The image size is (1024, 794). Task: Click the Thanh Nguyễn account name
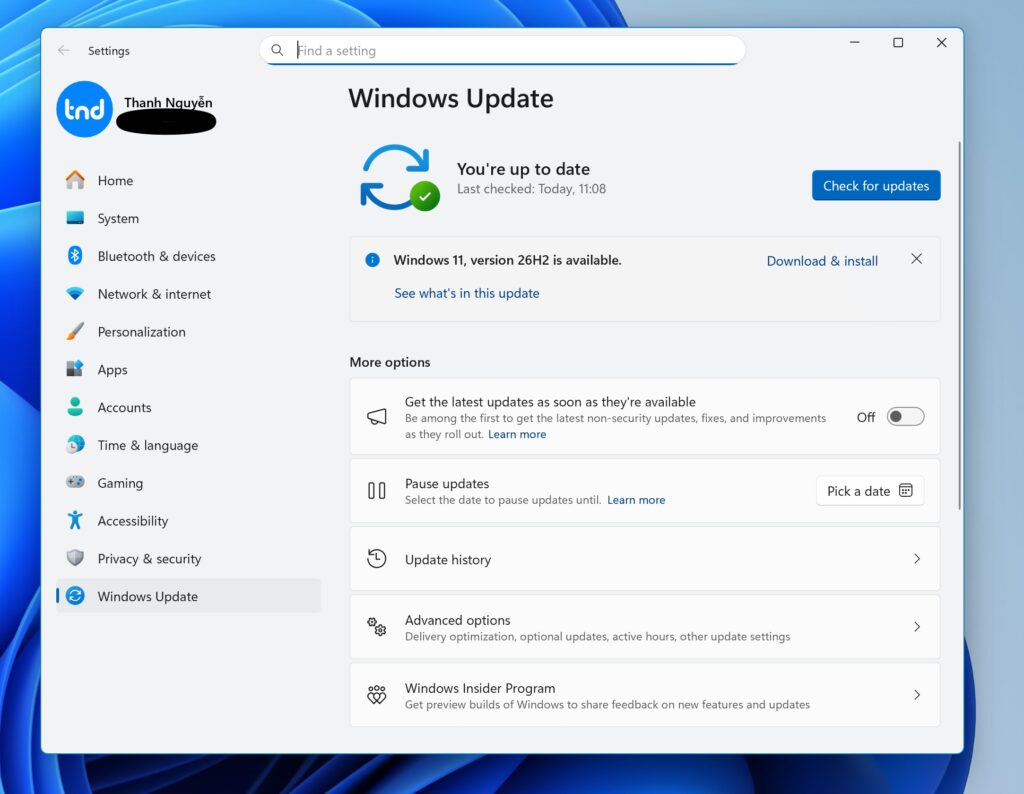point(168,103)
